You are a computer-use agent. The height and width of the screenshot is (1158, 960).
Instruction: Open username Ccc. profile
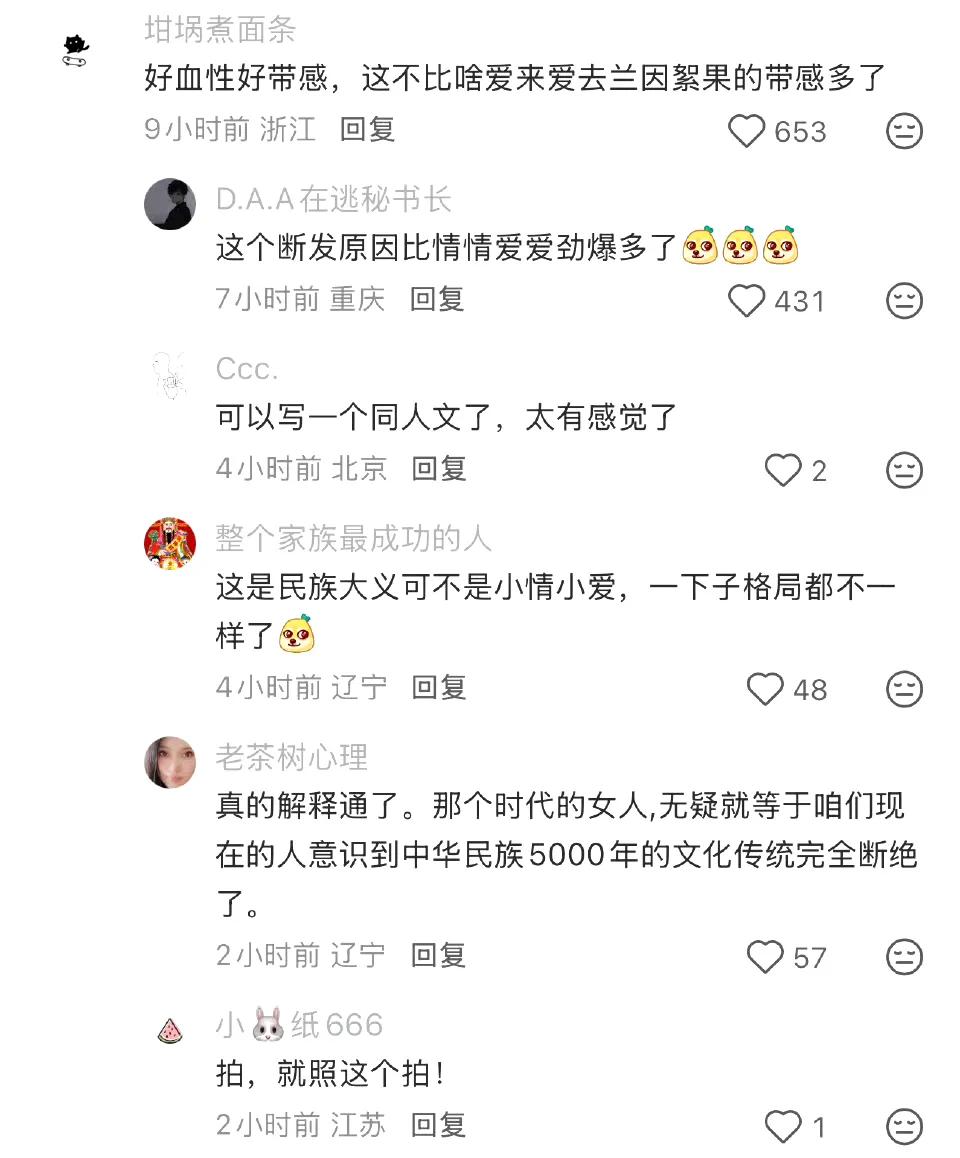point(247,369)
